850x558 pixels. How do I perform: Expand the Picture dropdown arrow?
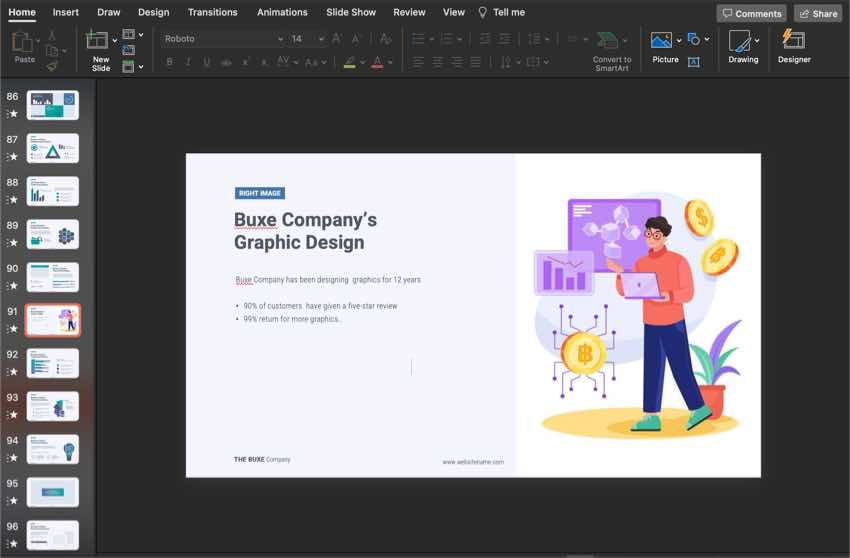679,41
